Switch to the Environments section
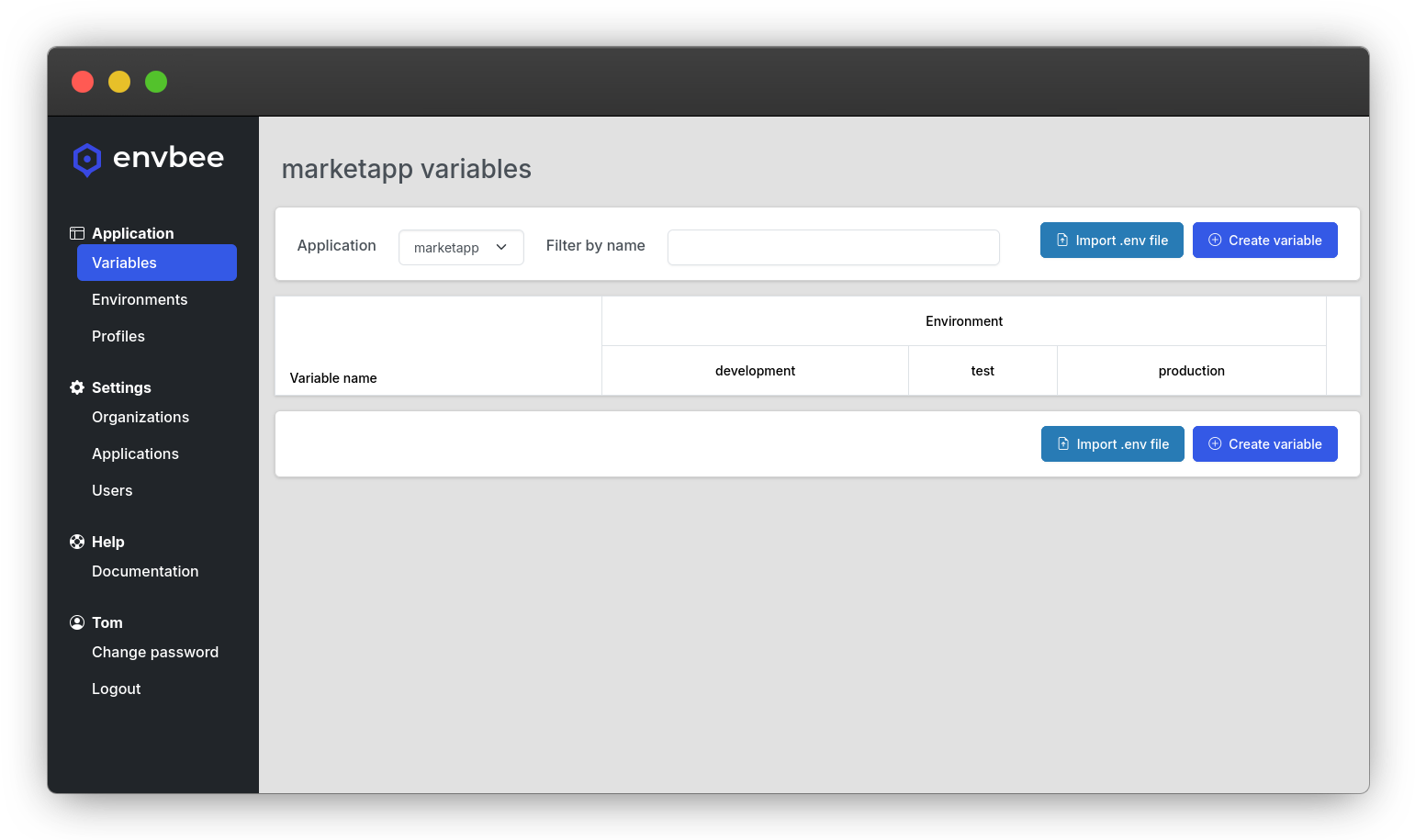The width and height of the screenshot is (1415, 840). pyautogui.click(x=140, y=299)
